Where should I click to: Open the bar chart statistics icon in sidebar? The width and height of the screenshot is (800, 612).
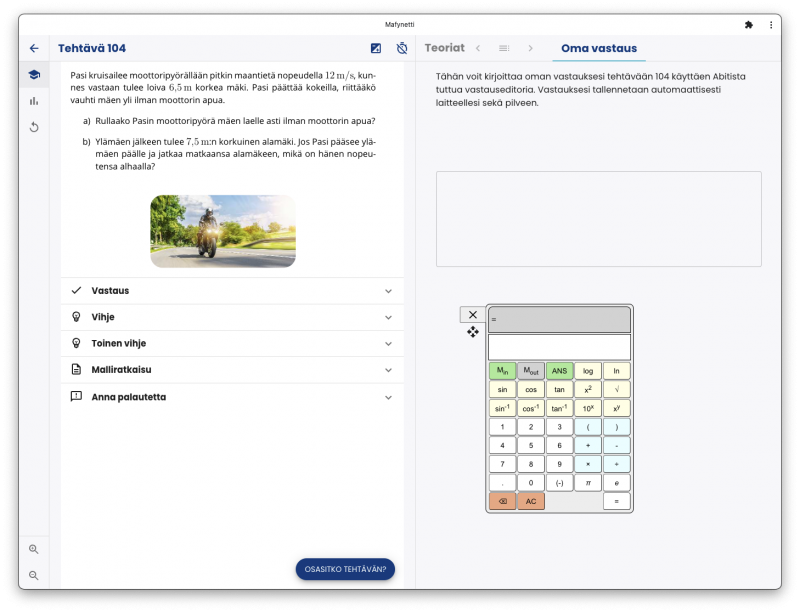tap(34, 101)
